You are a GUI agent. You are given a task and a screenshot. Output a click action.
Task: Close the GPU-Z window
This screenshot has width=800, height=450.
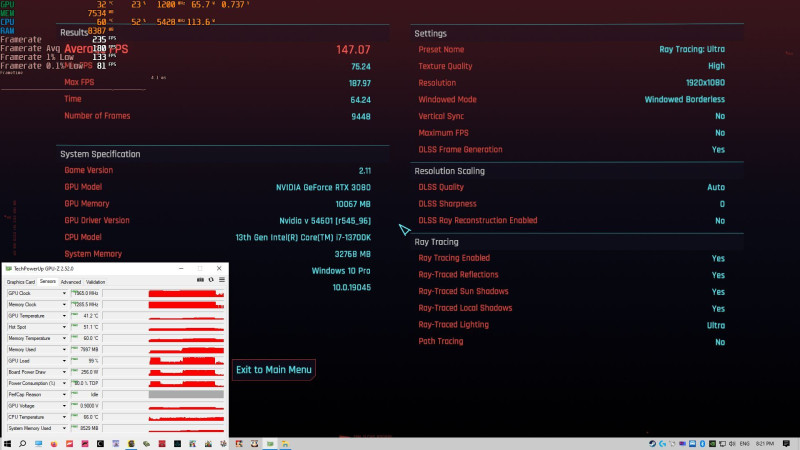coord(219,268)
